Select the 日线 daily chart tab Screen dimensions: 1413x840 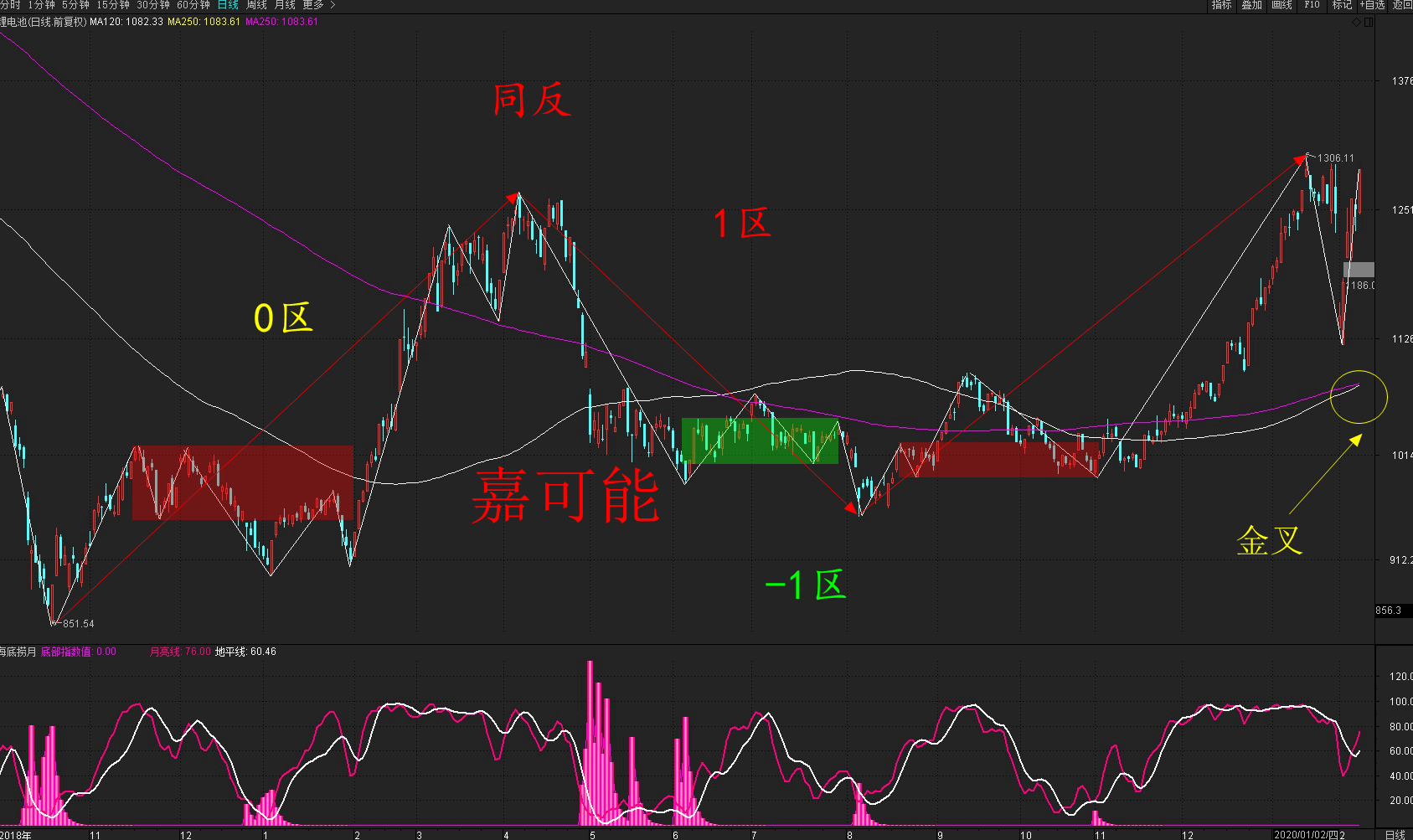tap(228, 5)
